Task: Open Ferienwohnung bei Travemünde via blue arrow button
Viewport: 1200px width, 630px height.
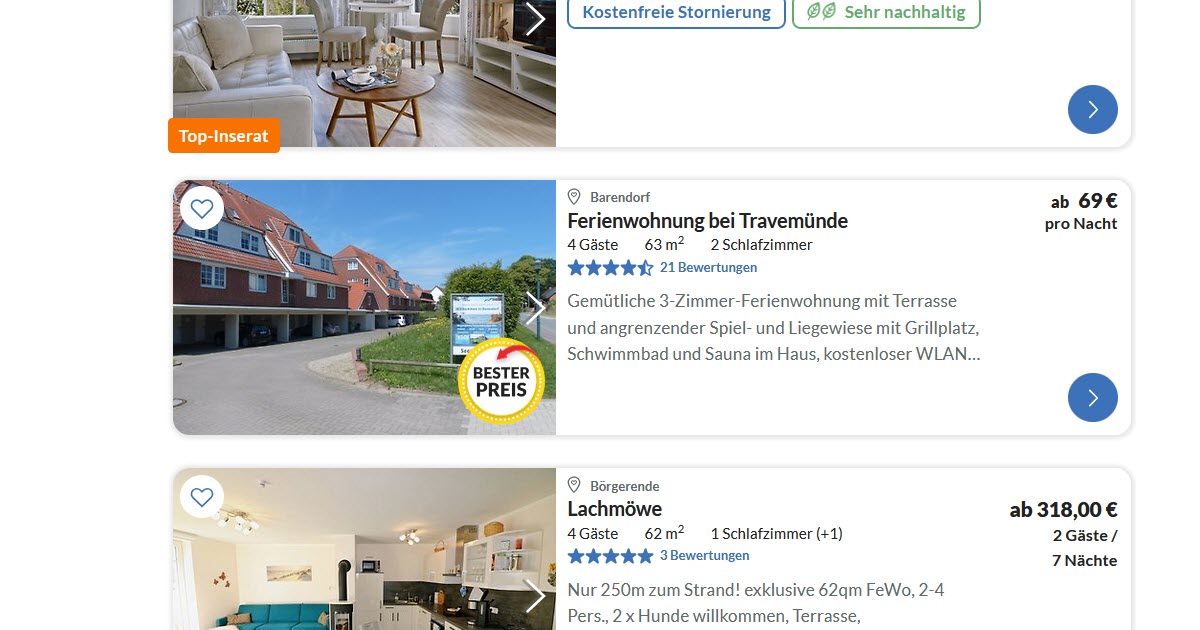Action: click(1092, 398)
